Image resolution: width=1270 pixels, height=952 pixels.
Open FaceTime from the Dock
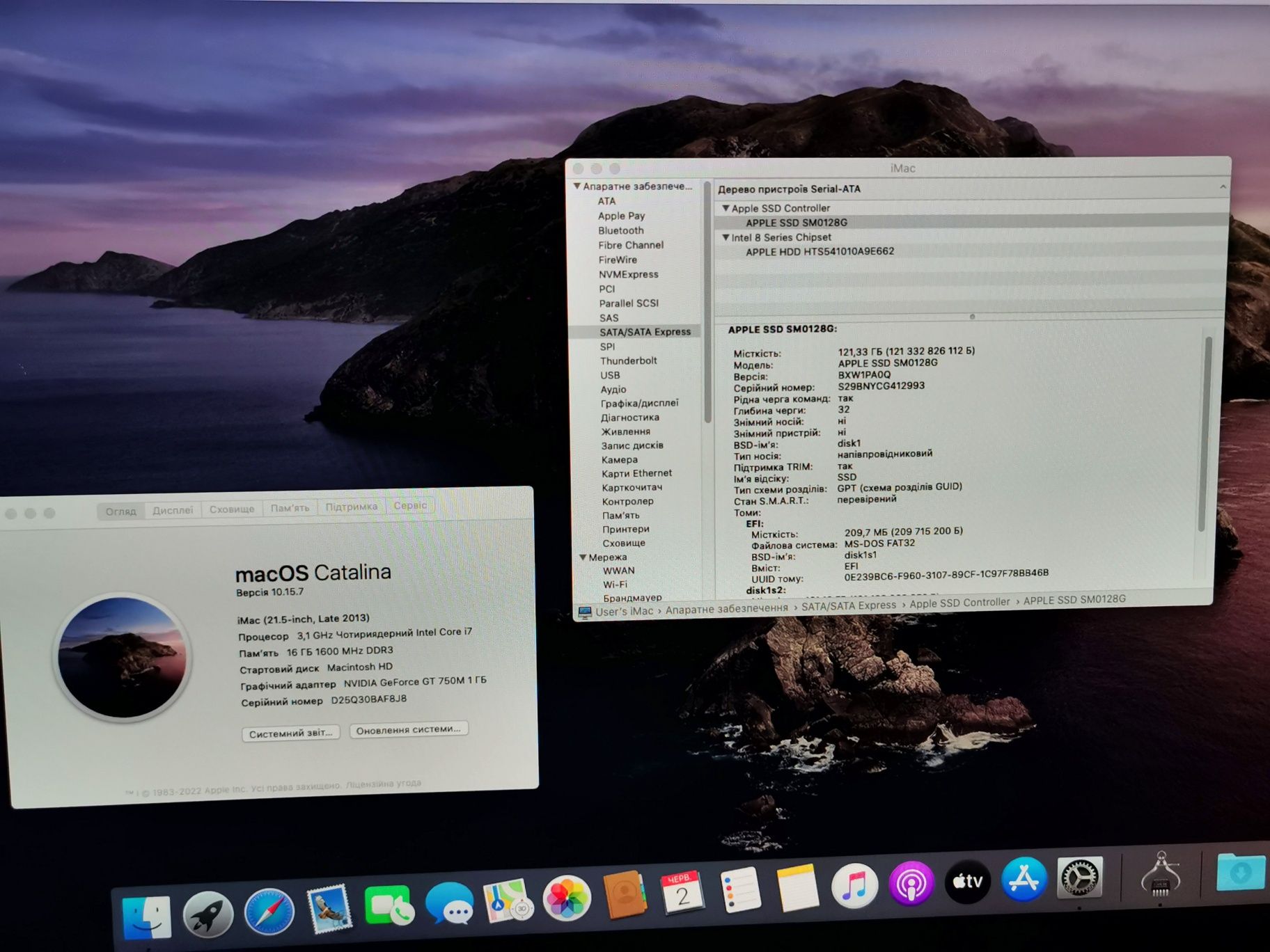tap(389, 905)
